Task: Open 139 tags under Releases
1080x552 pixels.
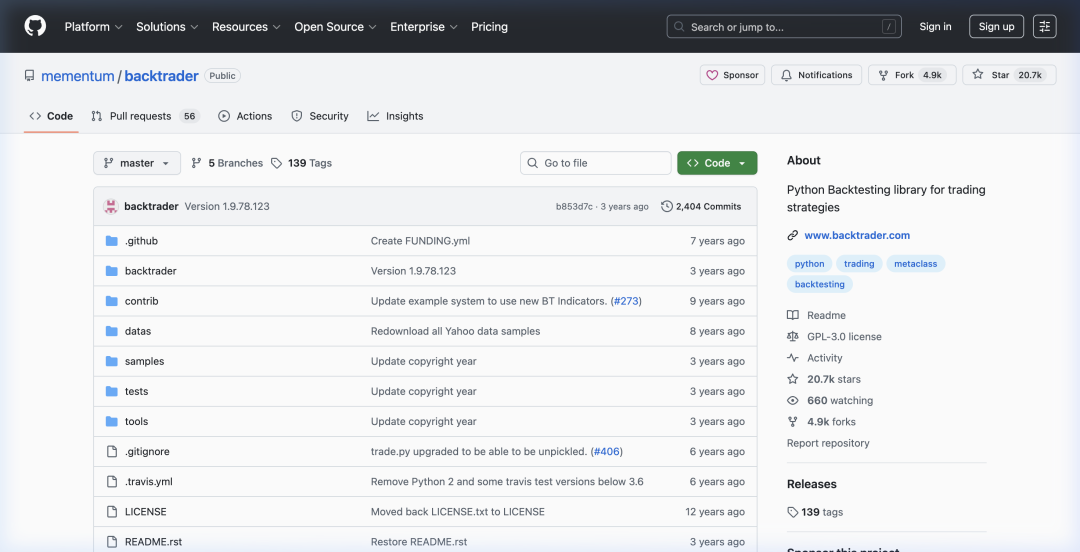Action: coord(816,512)
